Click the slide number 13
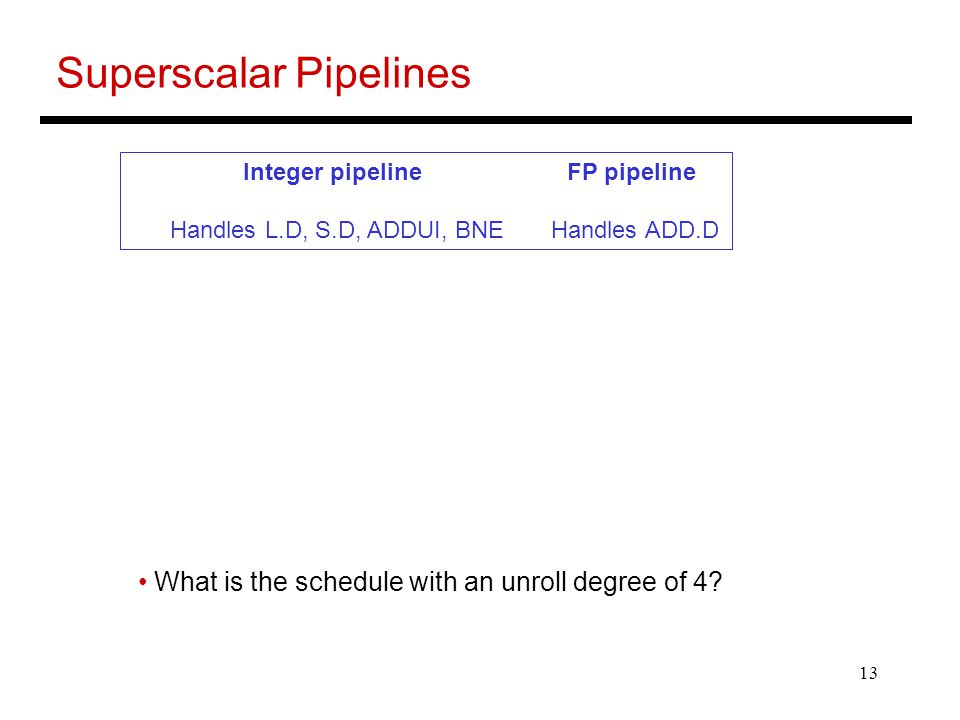This screenshot has height=720, width=960. pos(868,673)
